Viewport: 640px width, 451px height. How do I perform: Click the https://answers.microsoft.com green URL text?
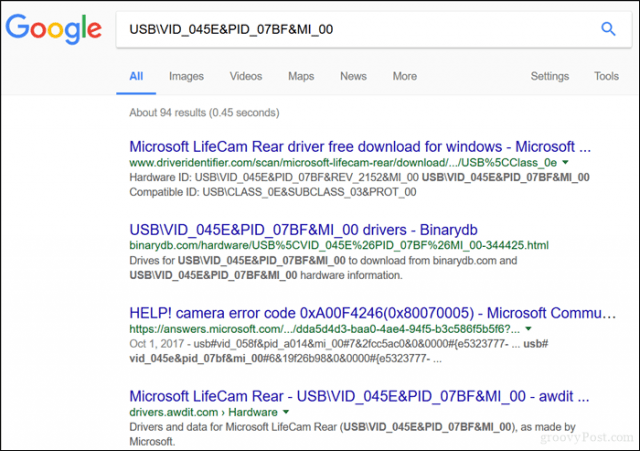pos(324,329)
